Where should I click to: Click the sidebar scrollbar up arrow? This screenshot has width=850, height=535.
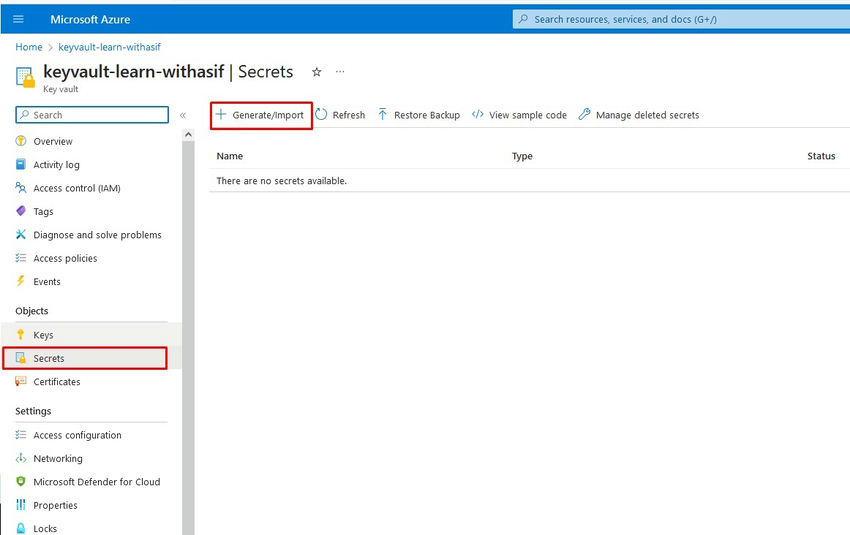tap(188, 134)
